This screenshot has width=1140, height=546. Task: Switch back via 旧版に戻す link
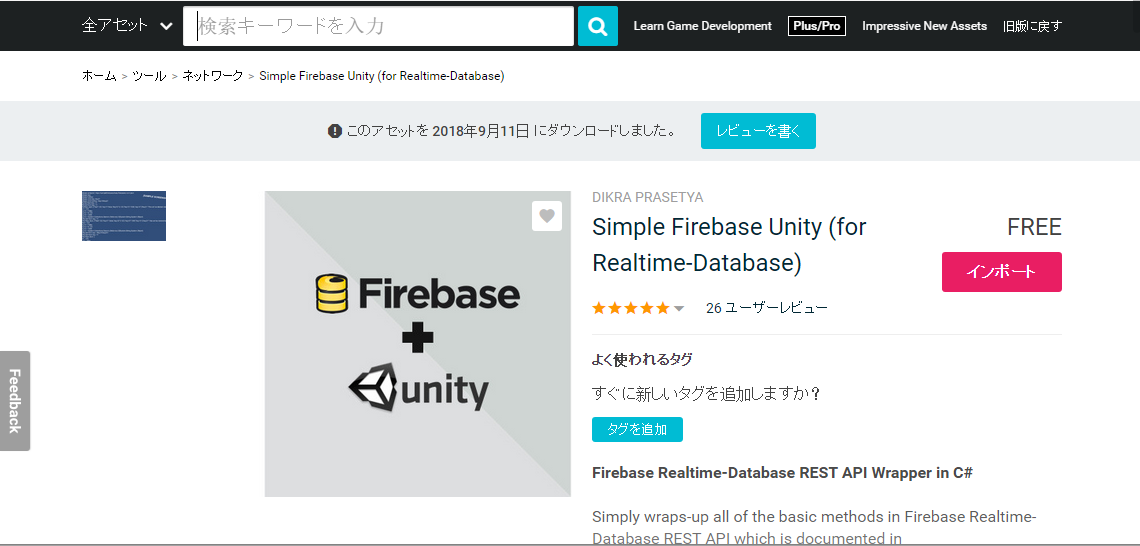point(1032,26)
